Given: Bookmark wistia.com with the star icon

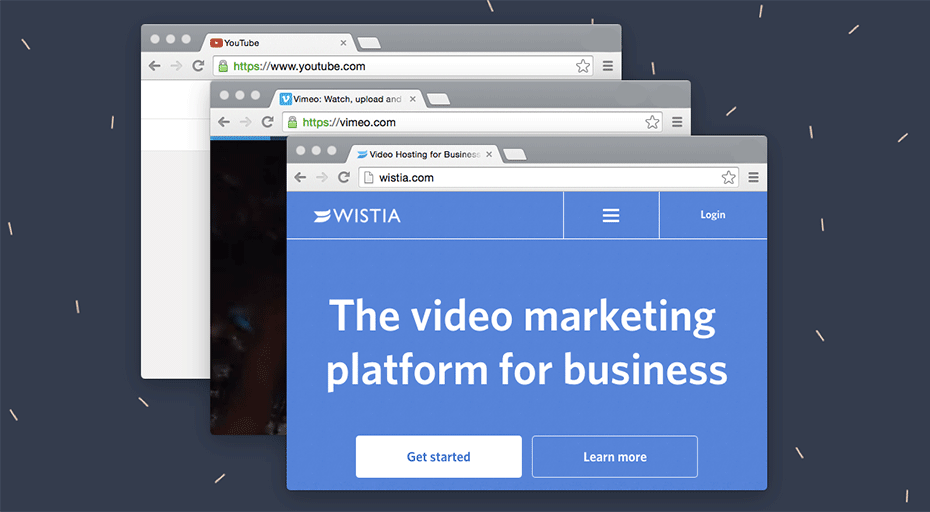Looking at the screenshot, I should point(728,177).
